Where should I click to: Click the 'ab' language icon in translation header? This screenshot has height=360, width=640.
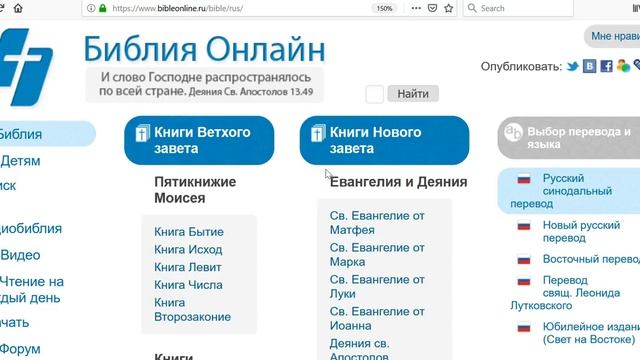[513, 132]
